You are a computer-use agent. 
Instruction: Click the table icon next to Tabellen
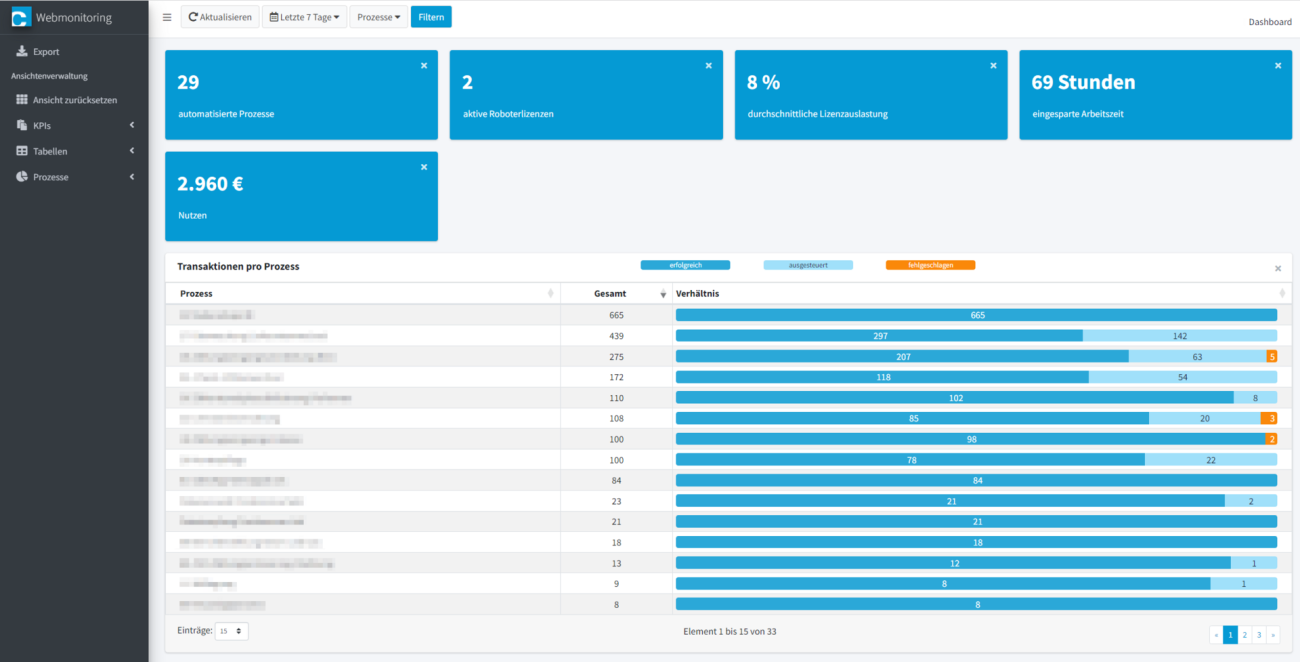tap(20, 151)
